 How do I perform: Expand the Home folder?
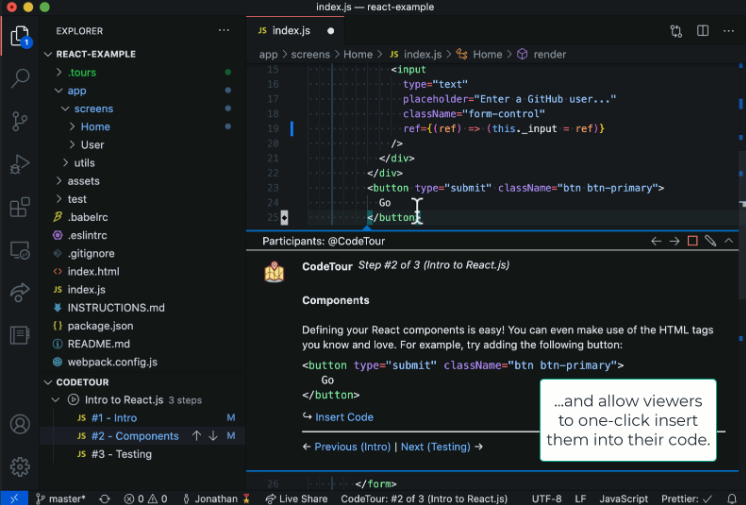(95, 127)
